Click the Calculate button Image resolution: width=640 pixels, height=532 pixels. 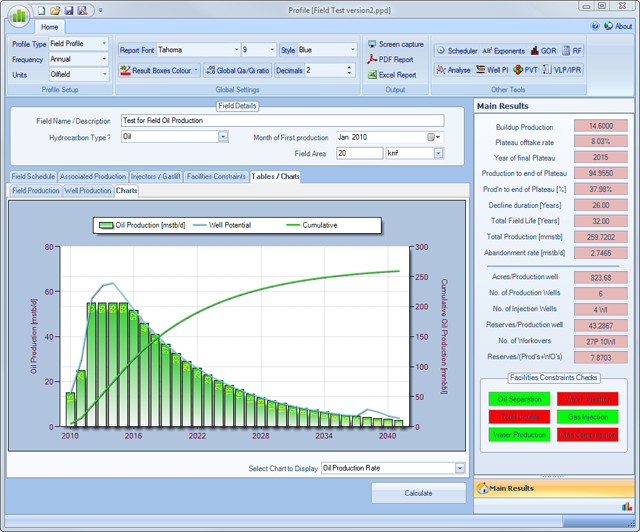(x=418, y=493)
